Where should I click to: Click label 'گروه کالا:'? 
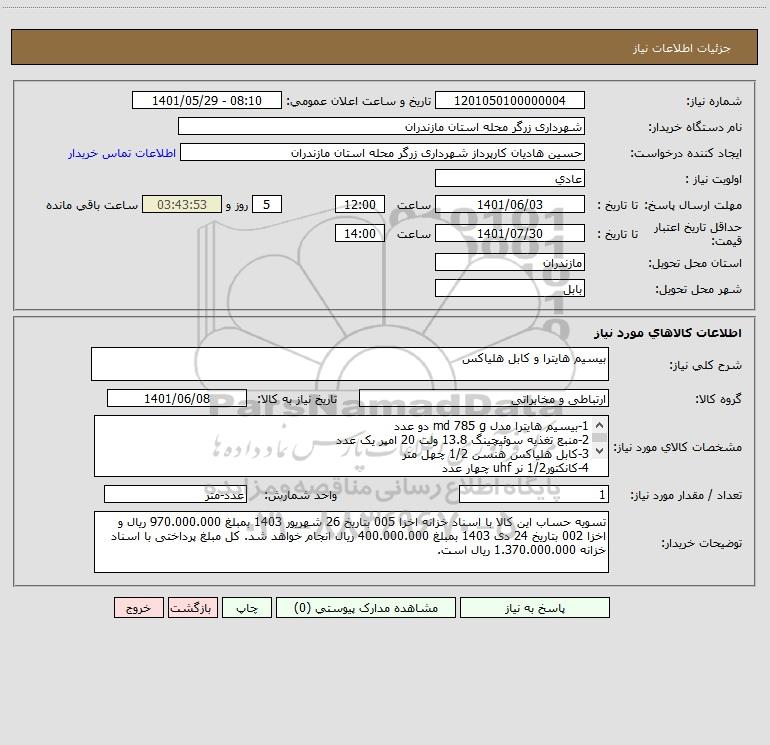coord(718,399)
